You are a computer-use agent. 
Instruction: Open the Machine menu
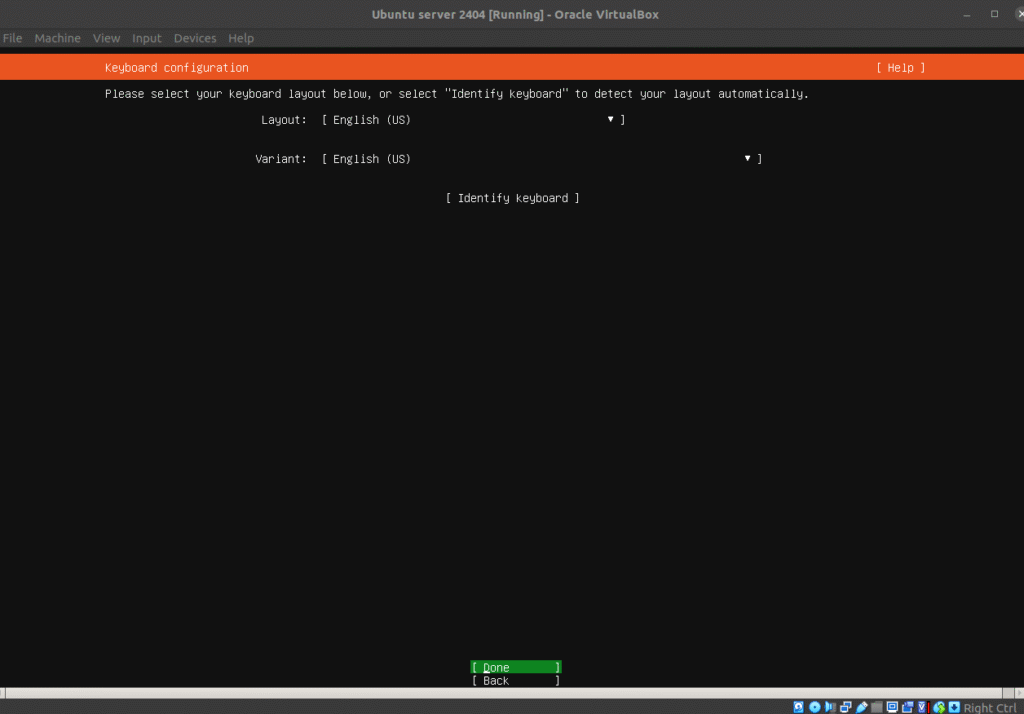point(57,38)
